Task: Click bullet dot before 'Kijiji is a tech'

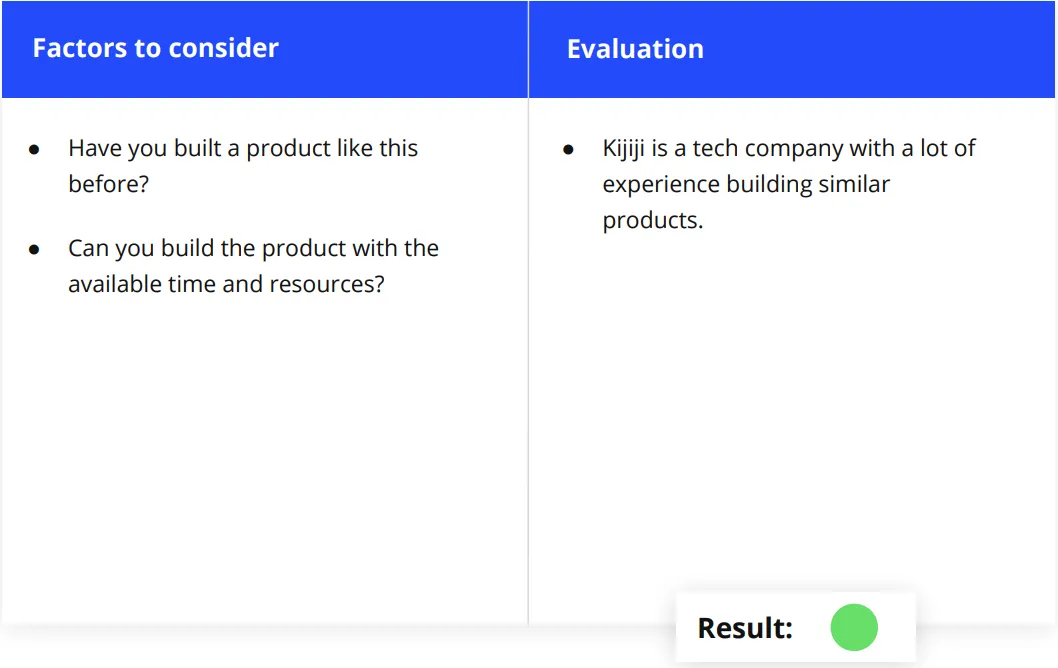Action: 568,150
